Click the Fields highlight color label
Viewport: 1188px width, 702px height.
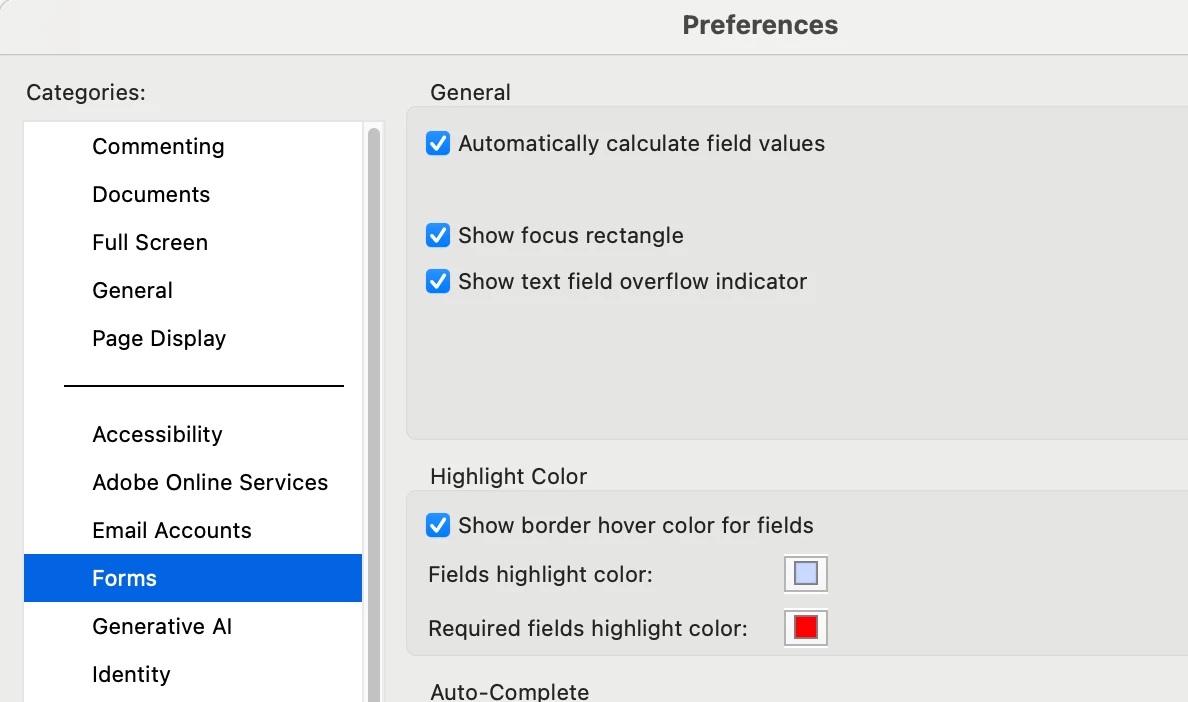(x=540, y=575)
